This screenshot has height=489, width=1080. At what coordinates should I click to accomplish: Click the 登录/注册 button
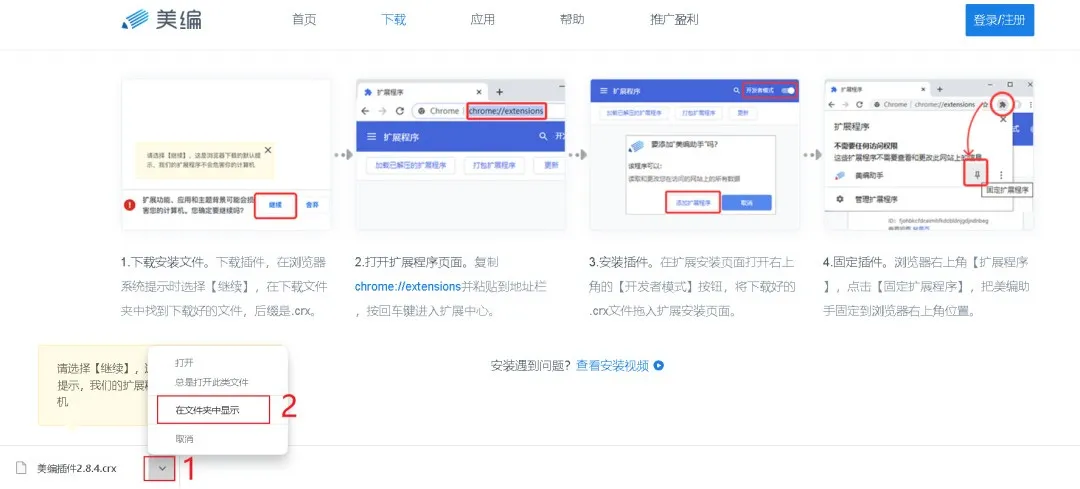point(999,20)
